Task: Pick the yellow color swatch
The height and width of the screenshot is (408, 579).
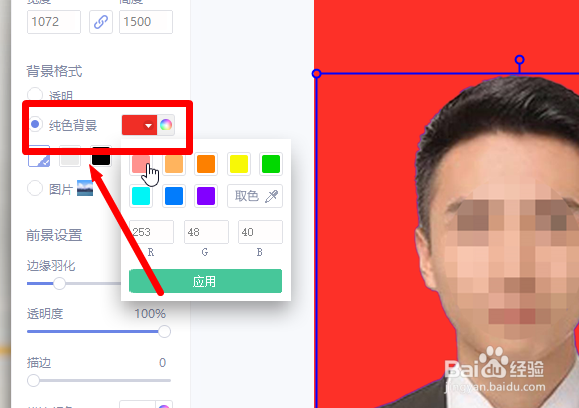Action: click(239, 164)
